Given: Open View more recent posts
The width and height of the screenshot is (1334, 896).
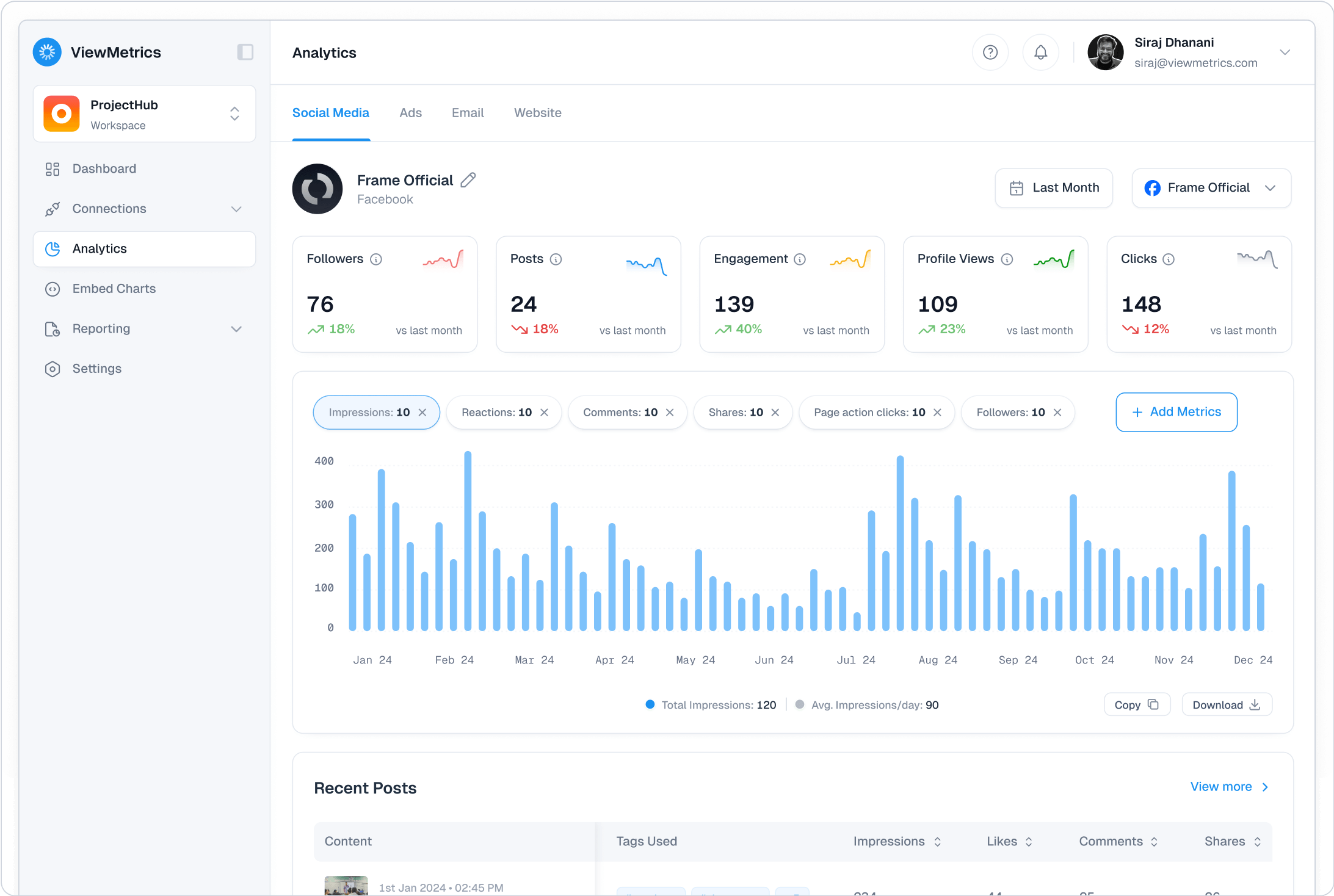Looking at the screenshot, I should 1221,787.
